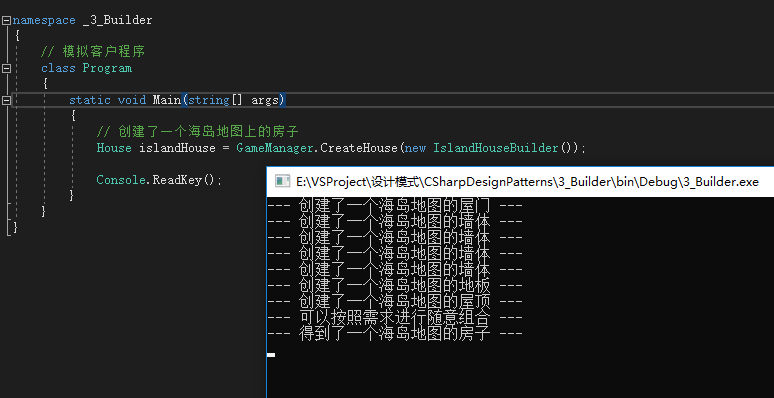The width and height of the screenshot is (774, 398).
Task: Click the 3_Builder.exe console title text
Action: click(527, 182)
